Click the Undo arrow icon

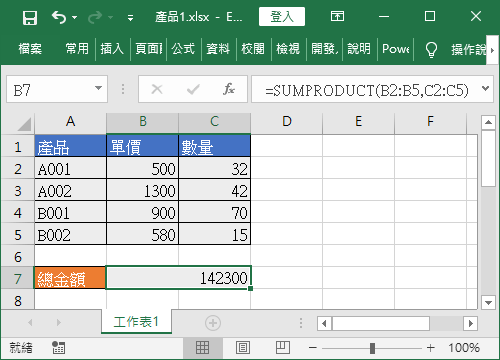59,17
